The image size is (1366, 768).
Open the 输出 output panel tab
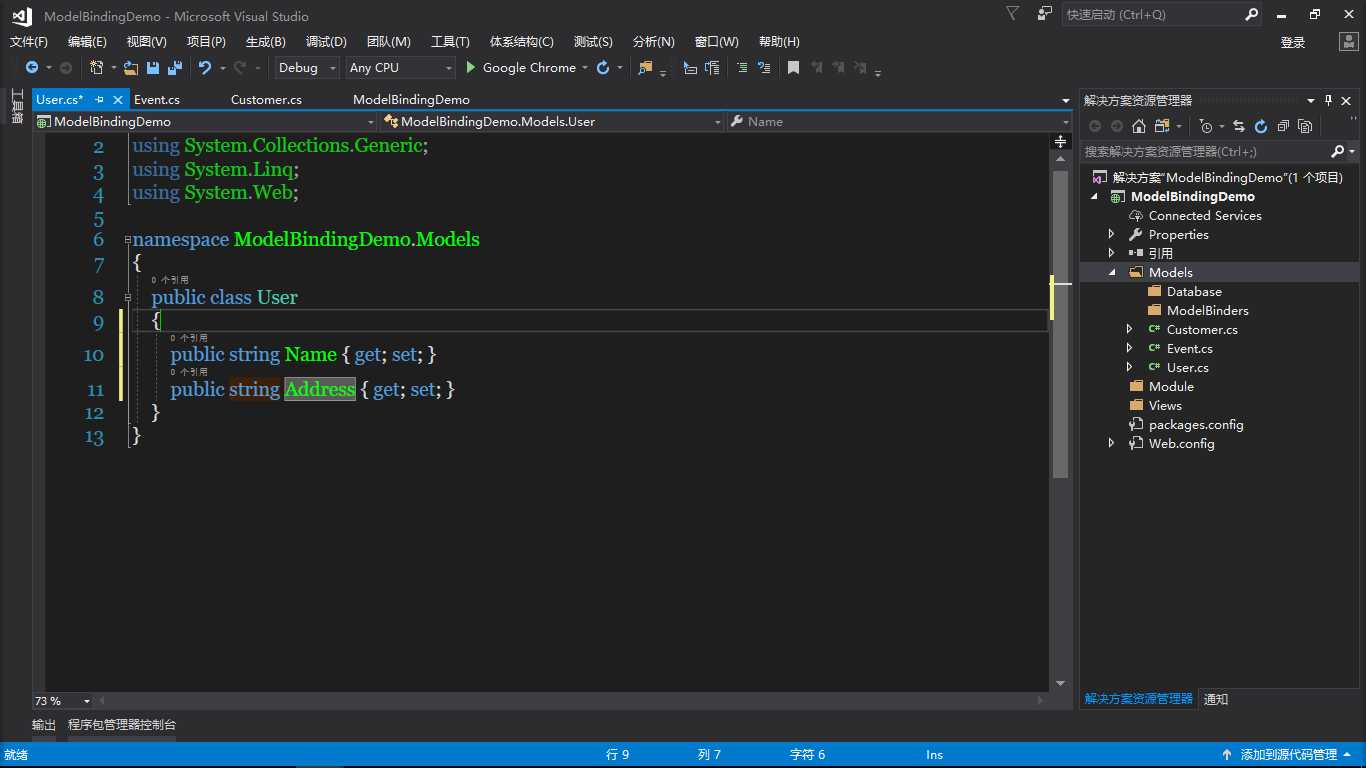tap(44, 725)
